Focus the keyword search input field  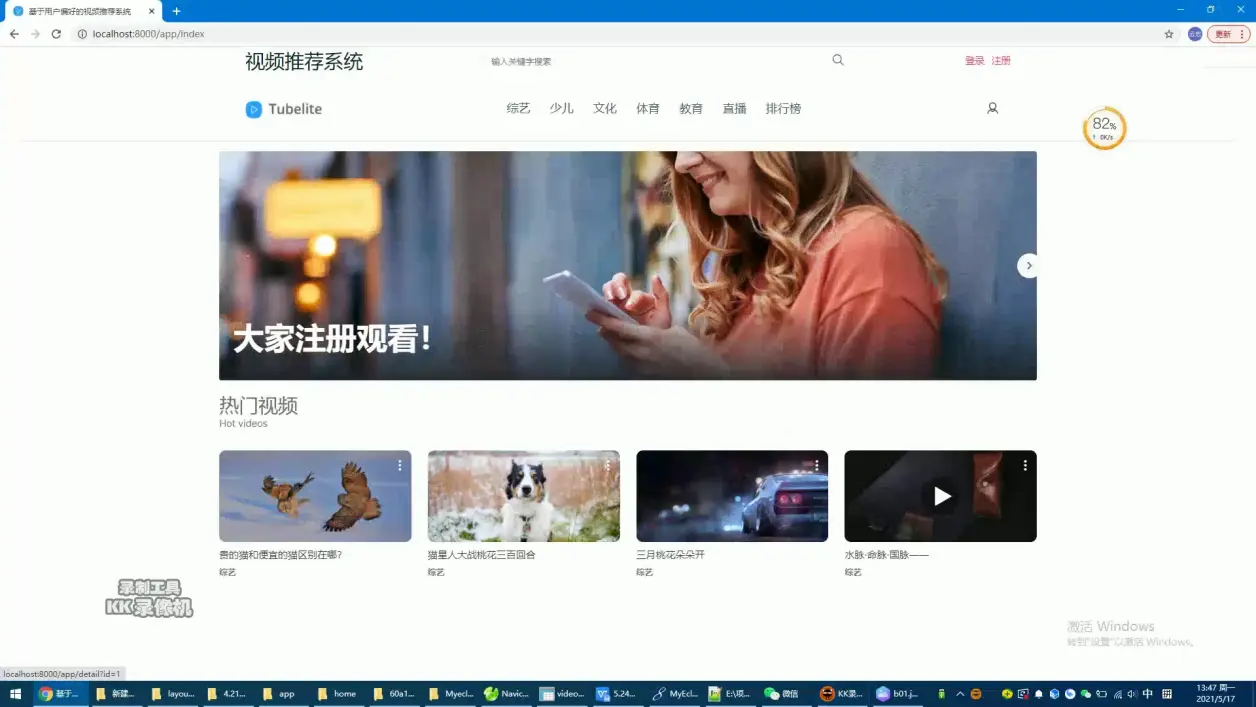tap(655, 61)
